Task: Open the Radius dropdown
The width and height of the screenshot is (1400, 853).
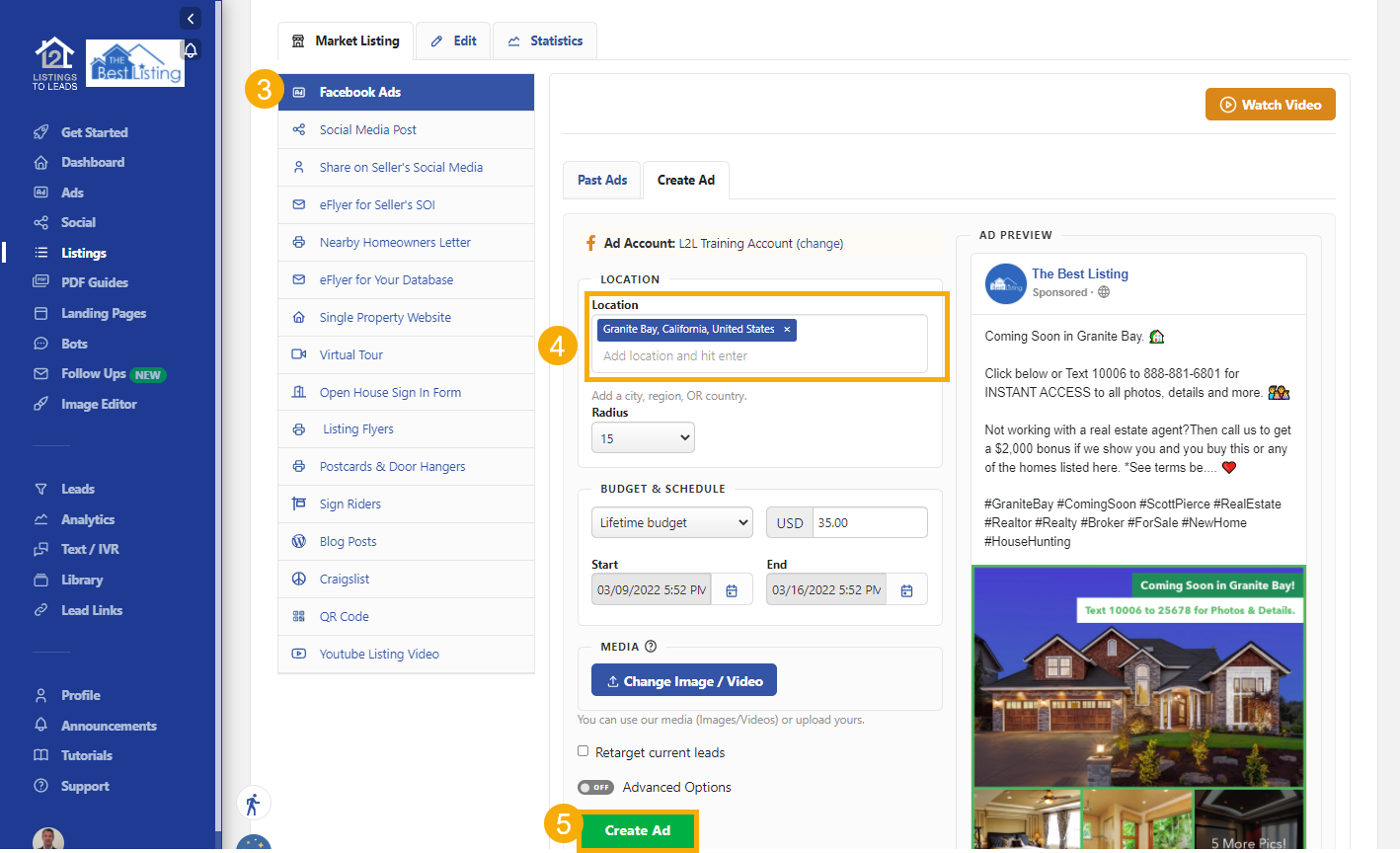Action: (x=643, y=436)
